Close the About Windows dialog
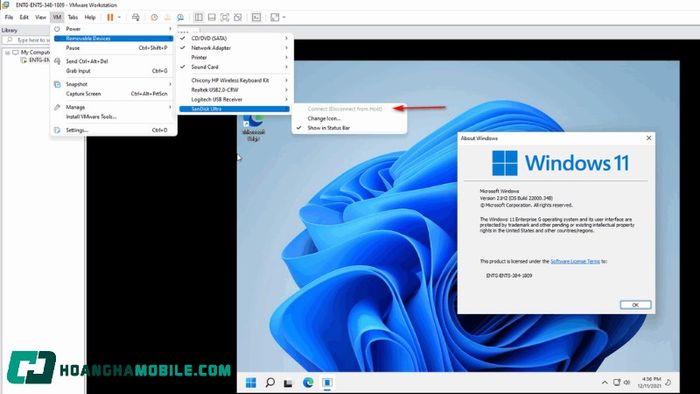 649,138
